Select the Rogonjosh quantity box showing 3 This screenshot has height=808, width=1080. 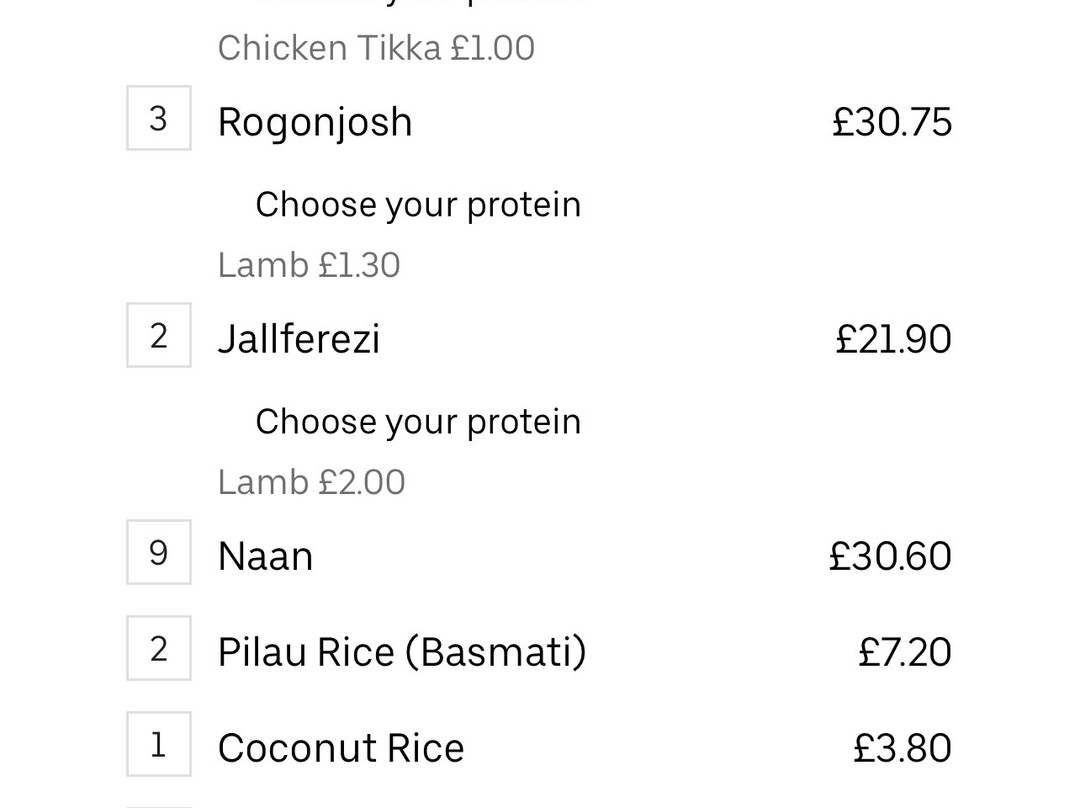158,118
